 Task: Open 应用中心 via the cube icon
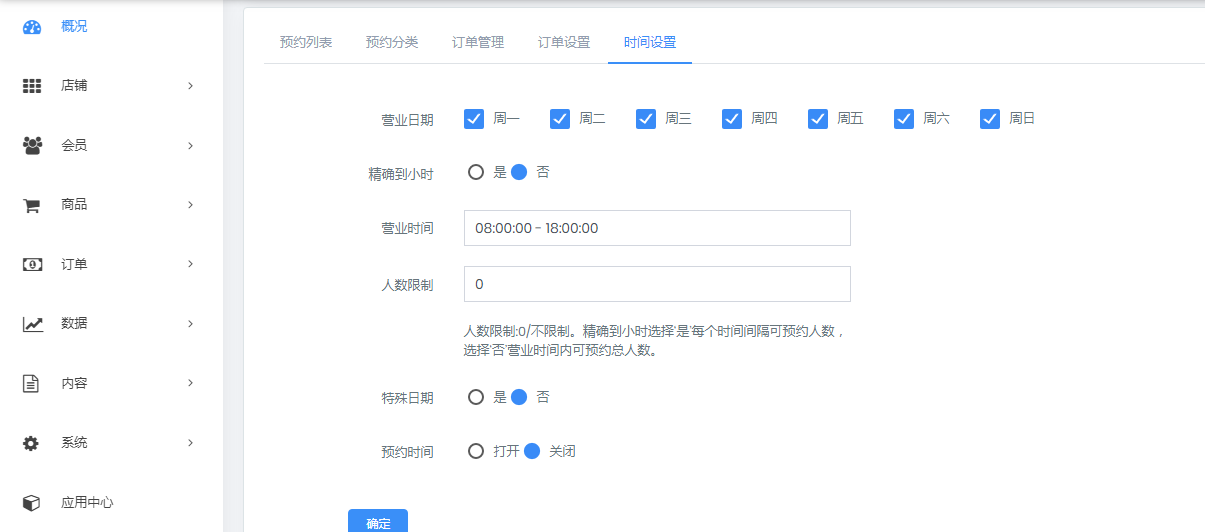tap(32, 502)
